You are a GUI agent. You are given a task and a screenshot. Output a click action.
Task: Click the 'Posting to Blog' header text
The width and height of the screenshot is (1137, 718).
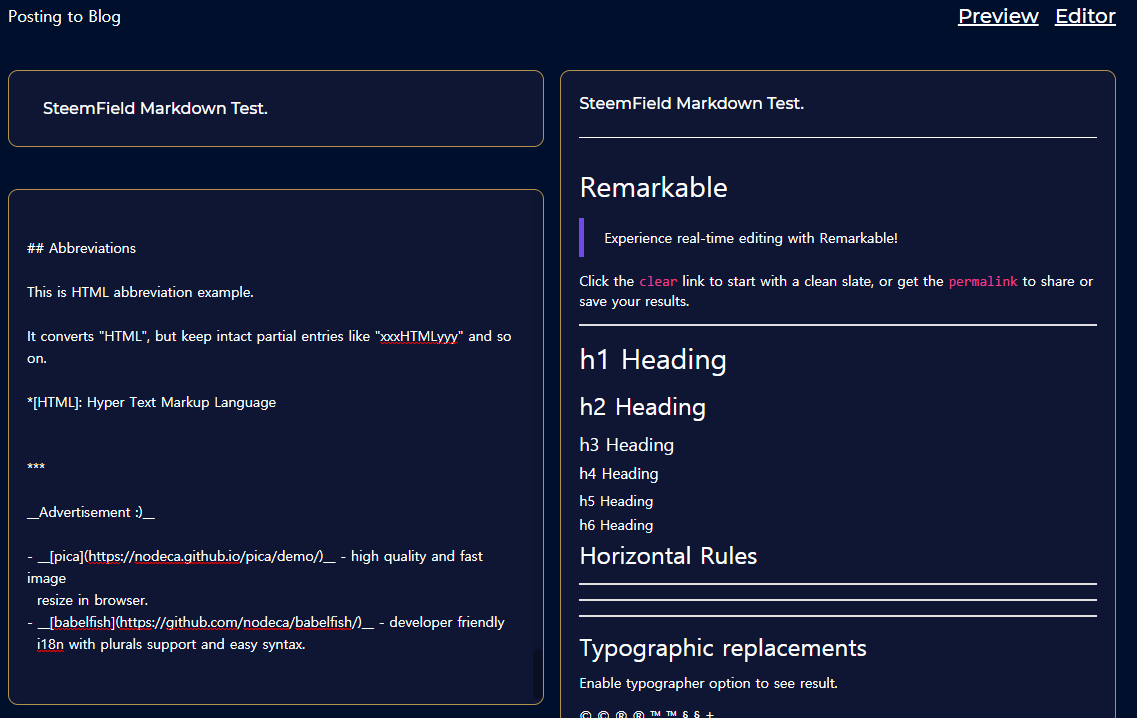click(65, 17)
